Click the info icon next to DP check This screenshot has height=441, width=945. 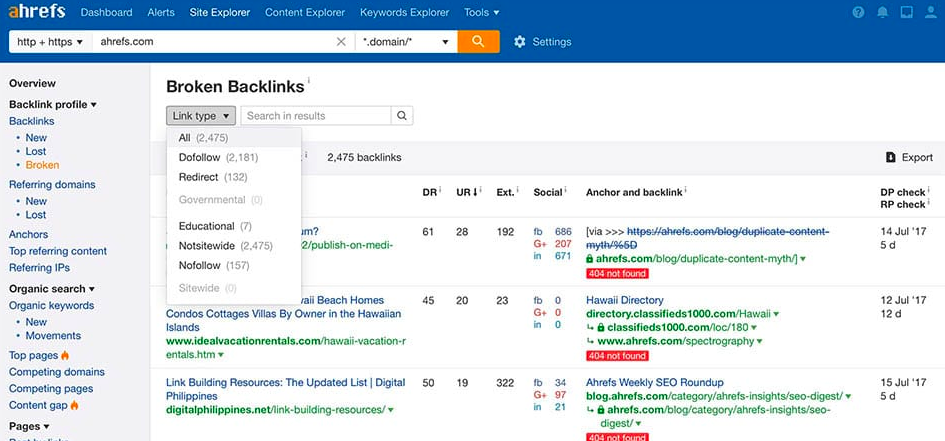coord(928,190)
